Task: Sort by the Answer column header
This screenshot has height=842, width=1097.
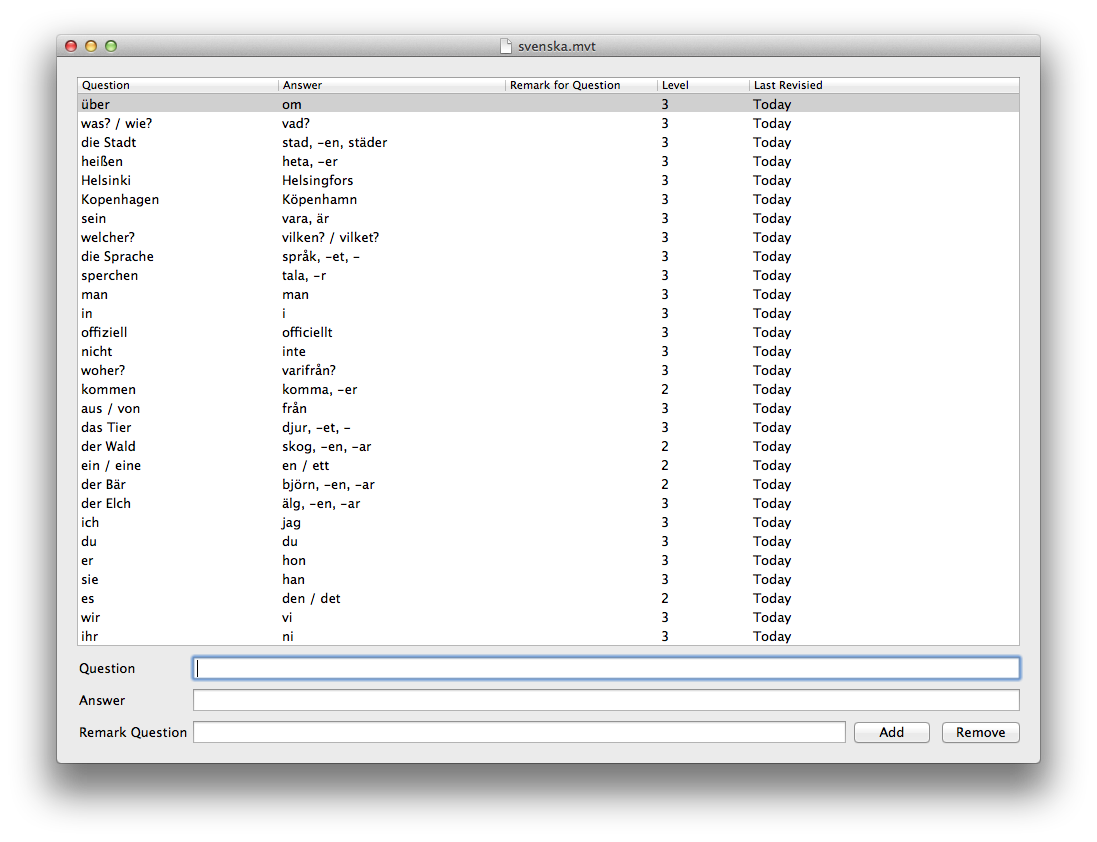Action: click(x=392, y=85)
